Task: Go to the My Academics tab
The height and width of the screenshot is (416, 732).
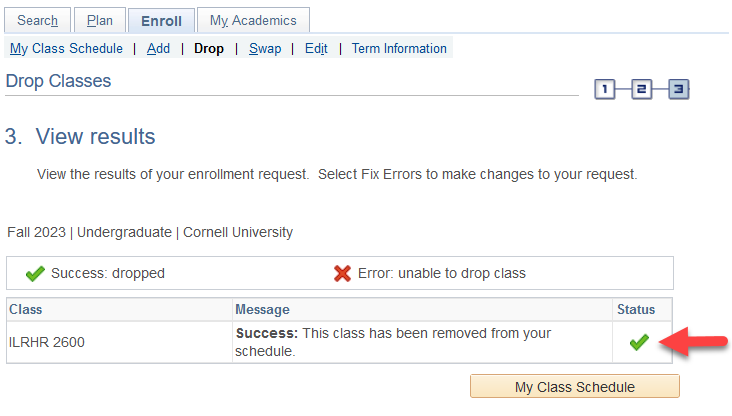Action: [253, 20]
